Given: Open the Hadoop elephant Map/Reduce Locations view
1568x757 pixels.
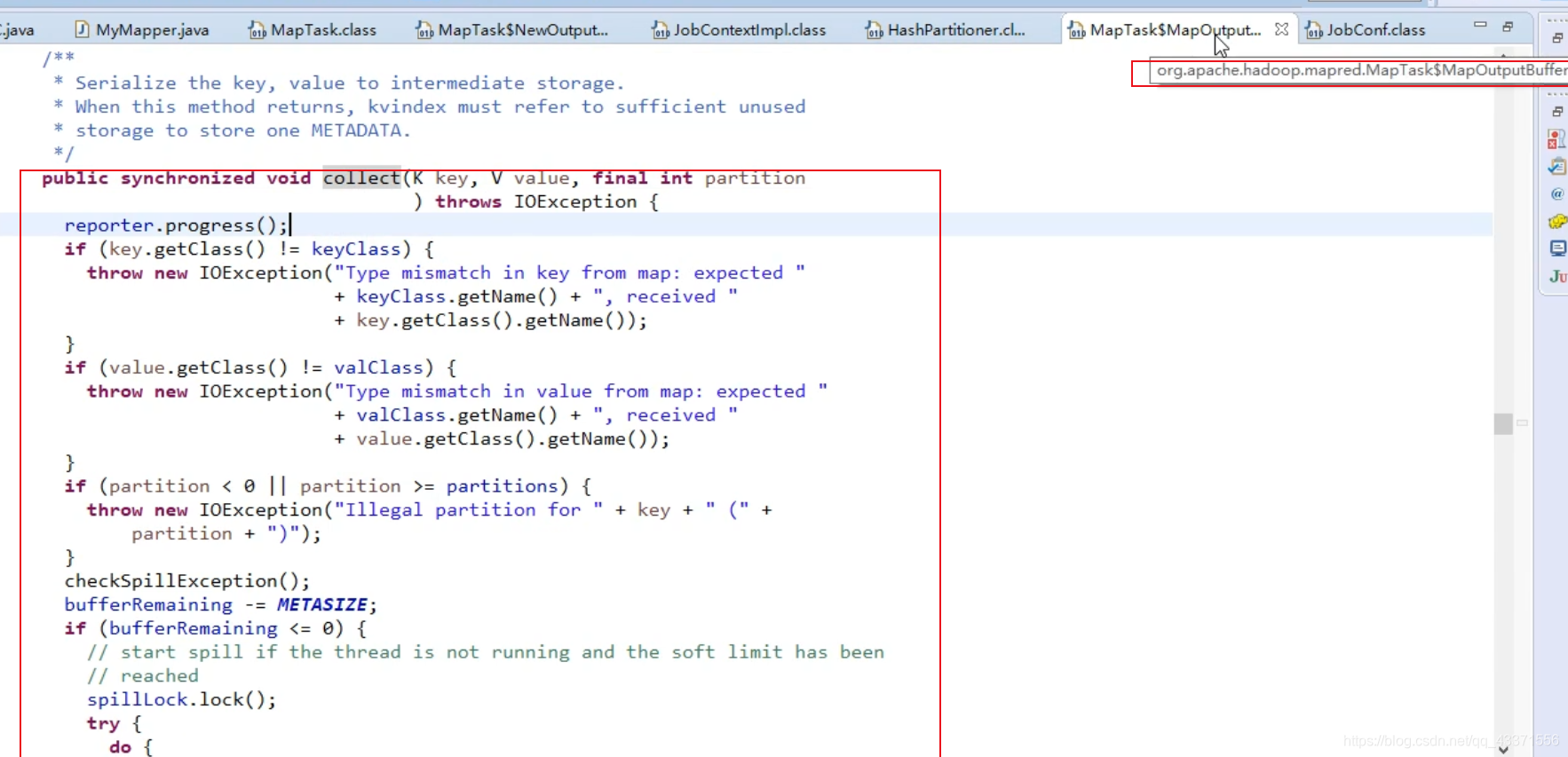Looking at the screenshot, I should pos(1557,221).
